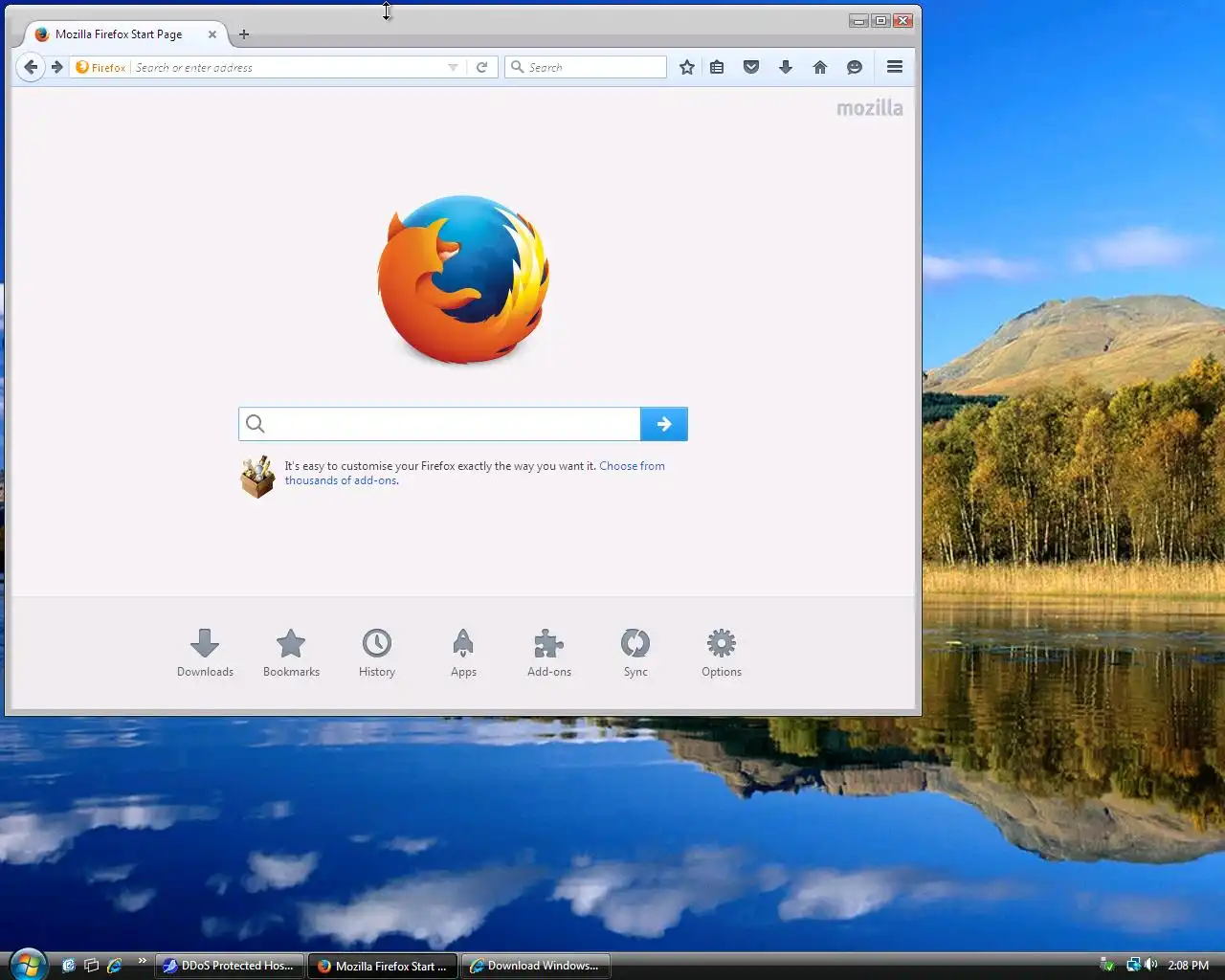This screenshot has width=1225, height=980.
Task: Click network icon in system tray
Action: [x=1133, y=965]
